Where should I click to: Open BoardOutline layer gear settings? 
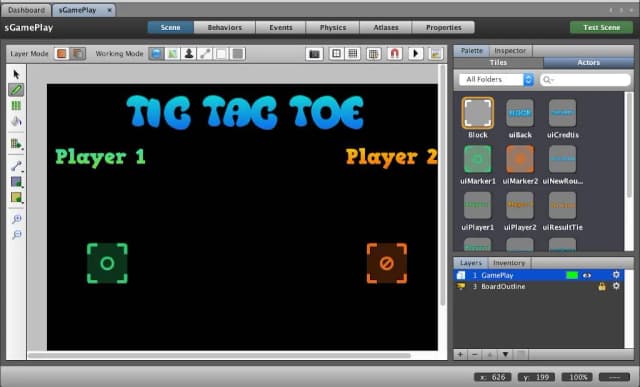click(616, 286)
